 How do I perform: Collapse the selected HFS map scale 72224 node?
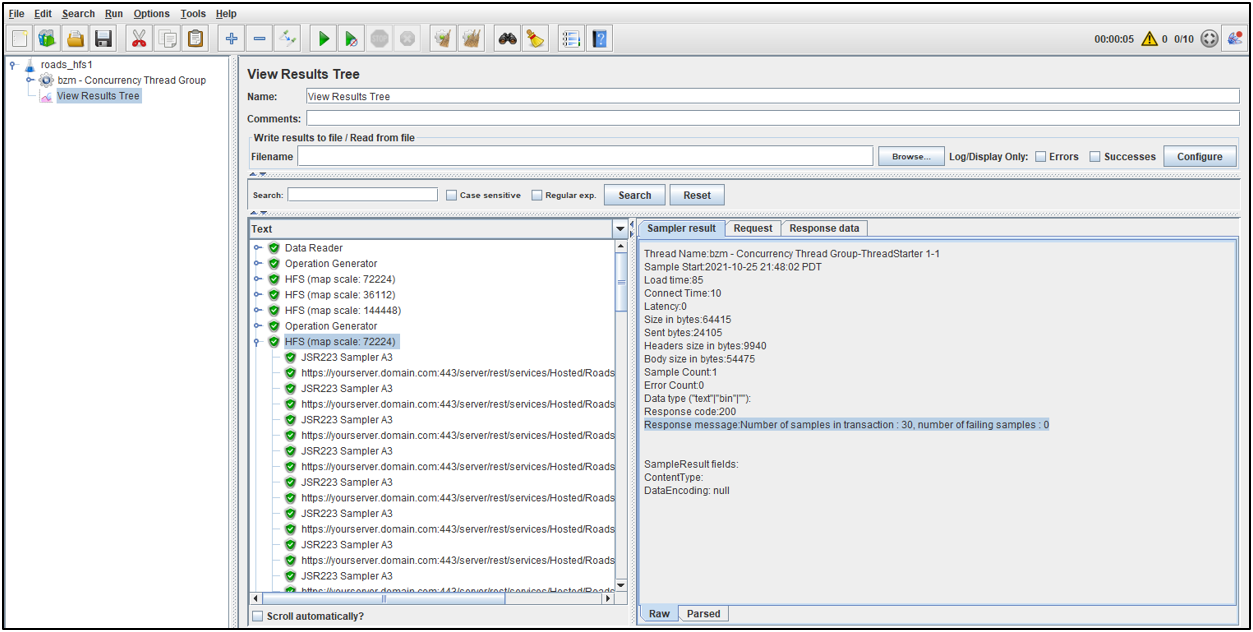coord(258,341)
